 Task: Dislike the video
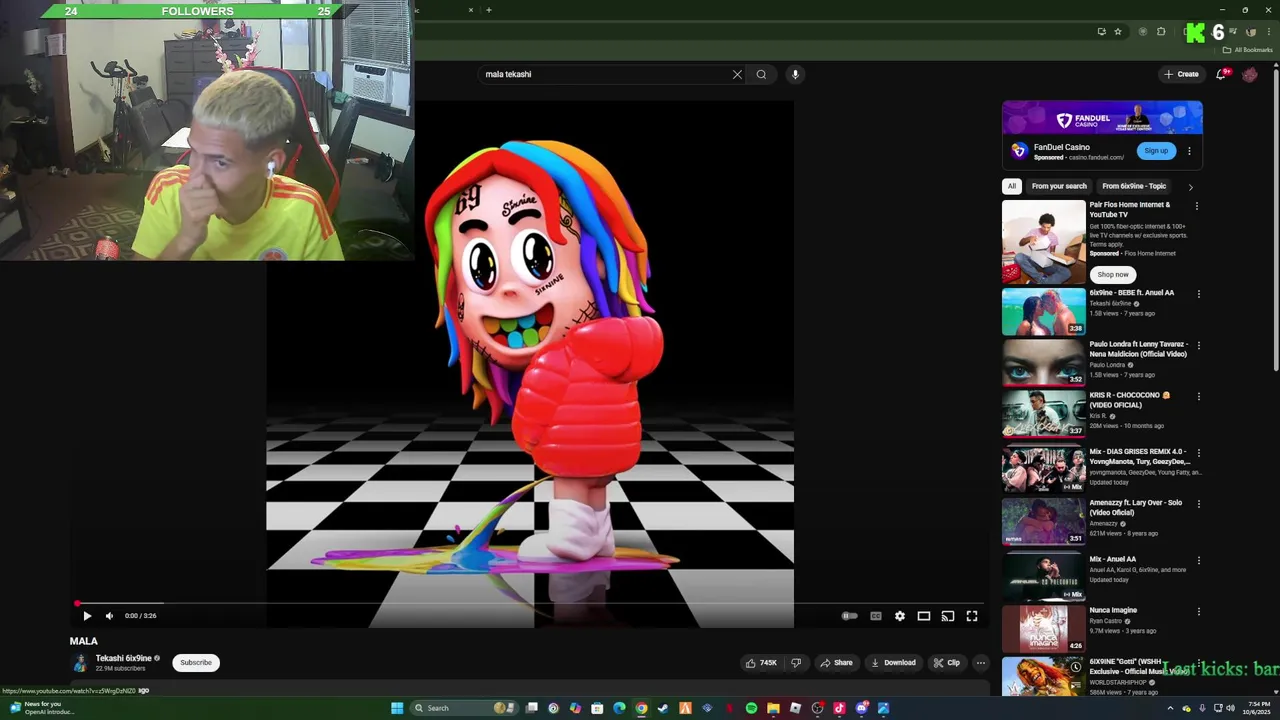click(796, 662)
